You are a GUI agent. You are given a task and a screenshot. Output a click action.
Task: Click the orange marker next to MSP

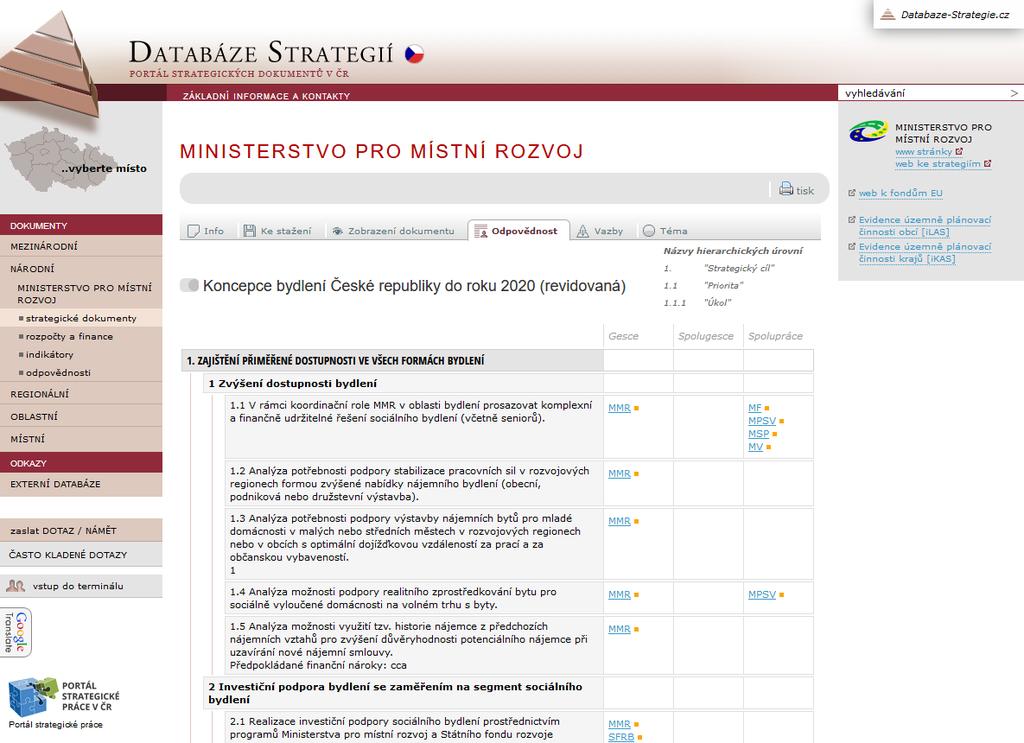pos(775,434)
